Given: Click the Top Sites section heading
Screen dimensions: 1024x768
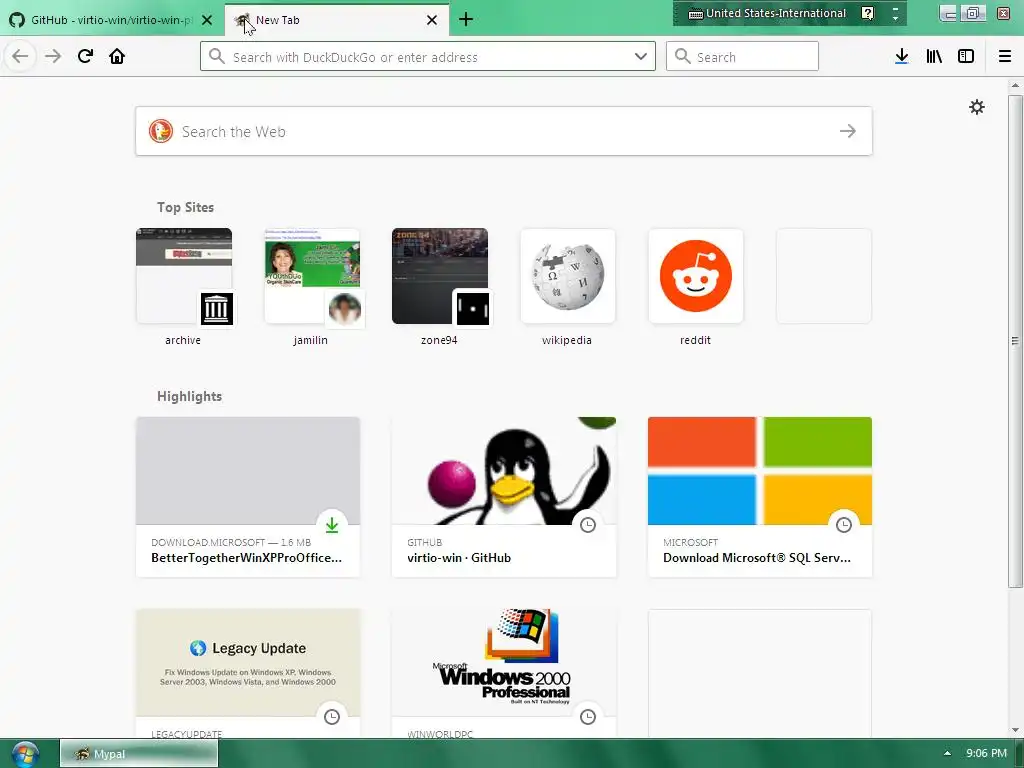Looking at the screenshot, I should pyautogui.click(x=185, y=207).
